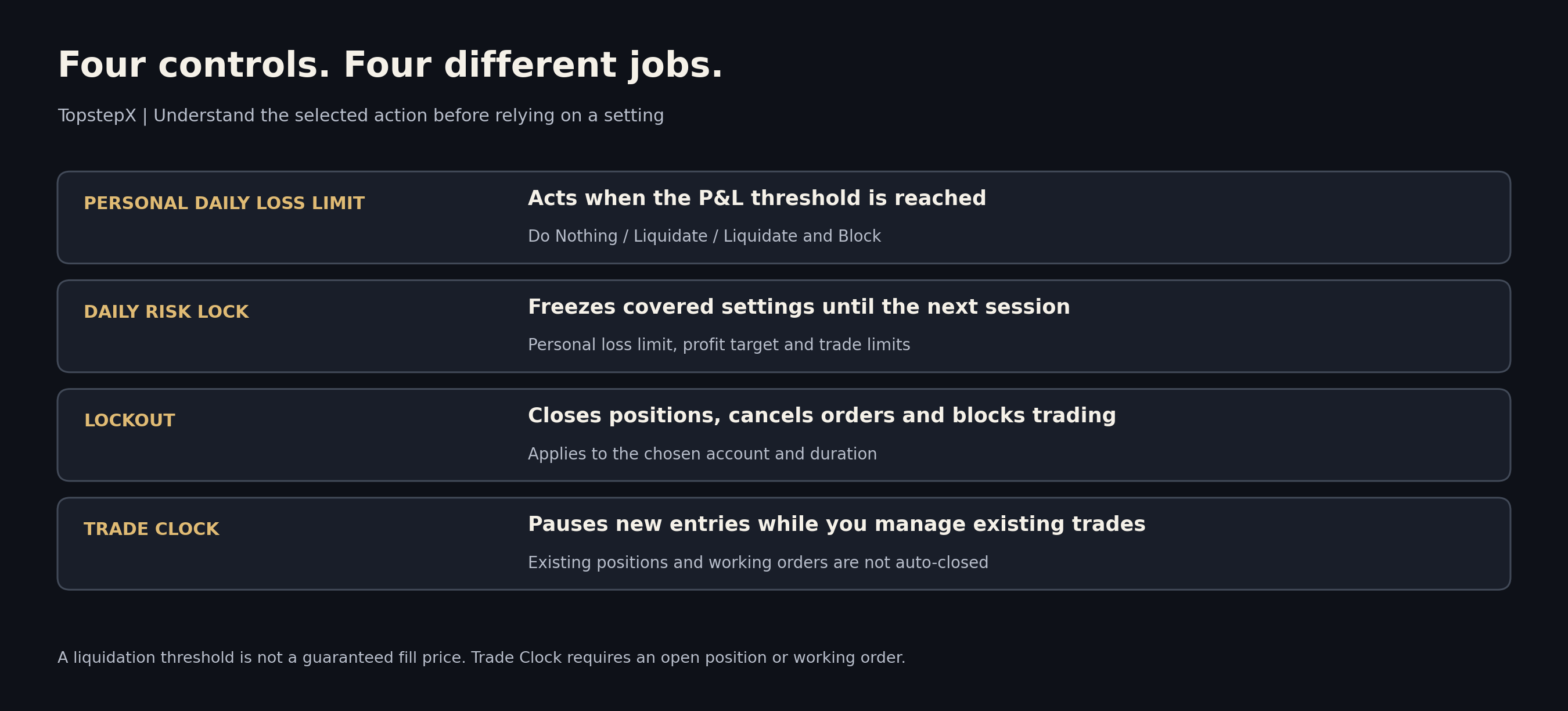1568x711 pixels.
Task: Click the liquidation threshold footnote text
Action: pos(481,658)
